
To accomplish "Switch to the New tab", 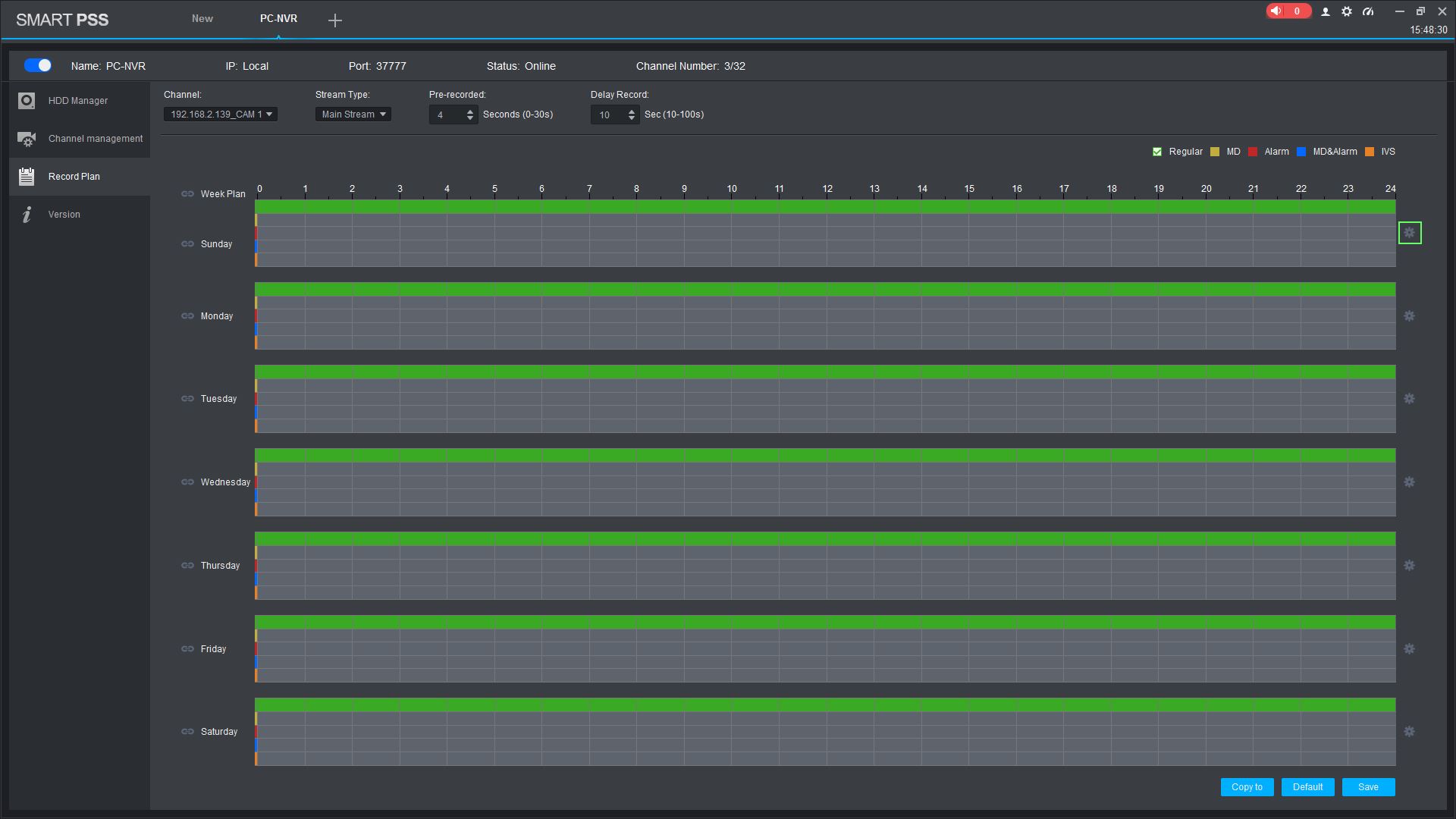I will click(x=202, y=19).
